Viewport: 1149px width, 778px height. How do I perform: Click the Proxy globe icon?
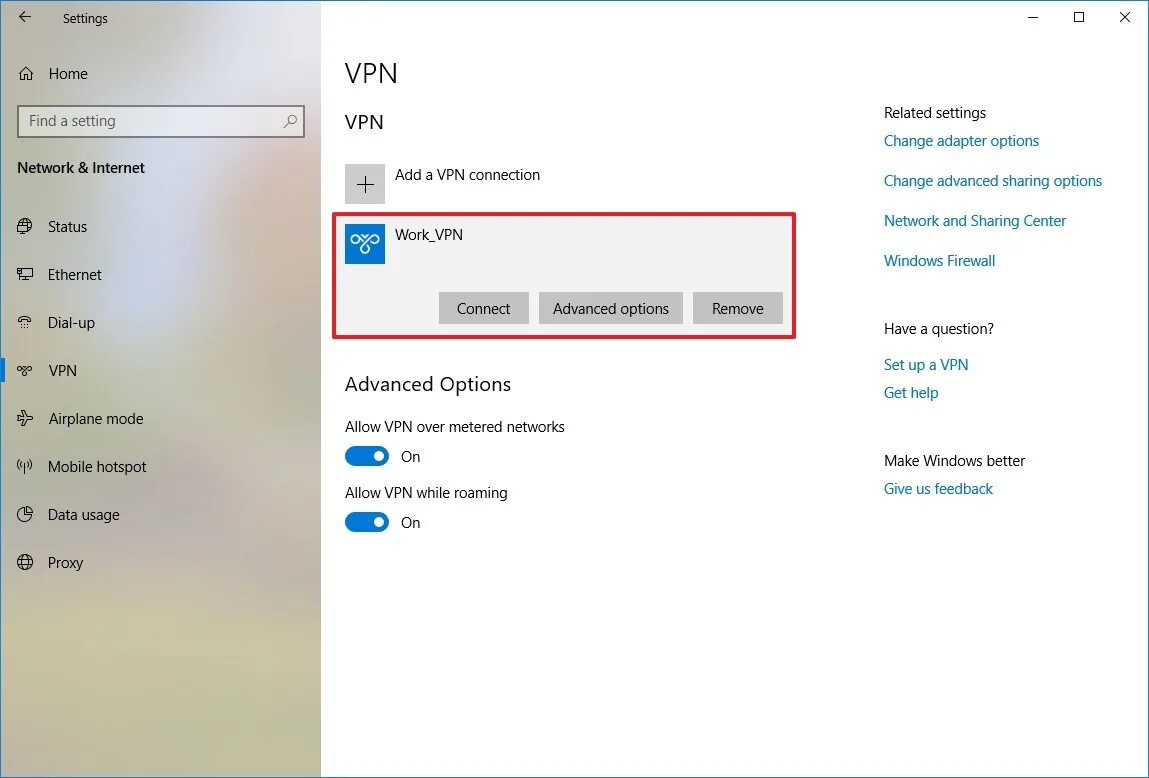pos(26,563)
